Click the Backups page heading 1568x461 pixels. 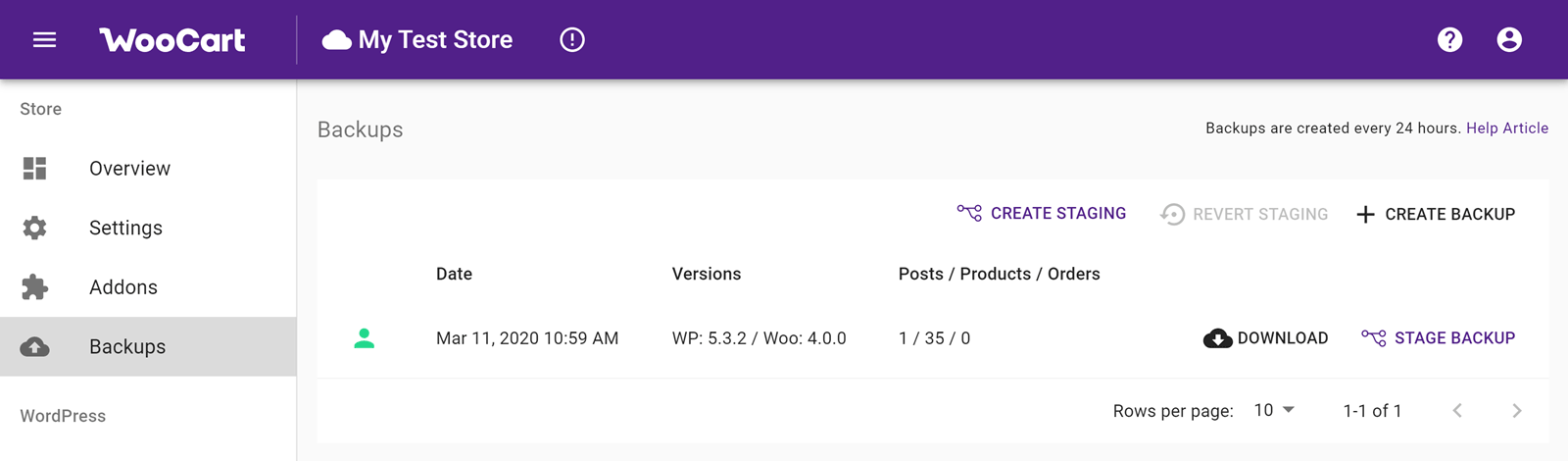(x=360, y=129)
